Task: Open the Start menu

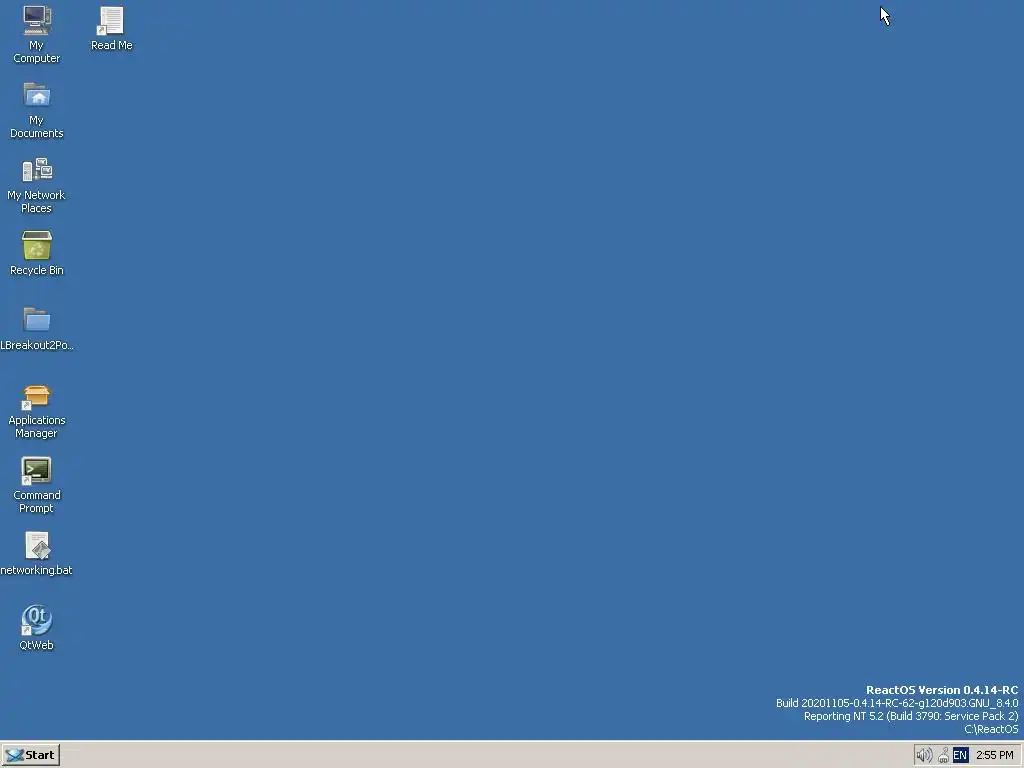Action: 31,755
